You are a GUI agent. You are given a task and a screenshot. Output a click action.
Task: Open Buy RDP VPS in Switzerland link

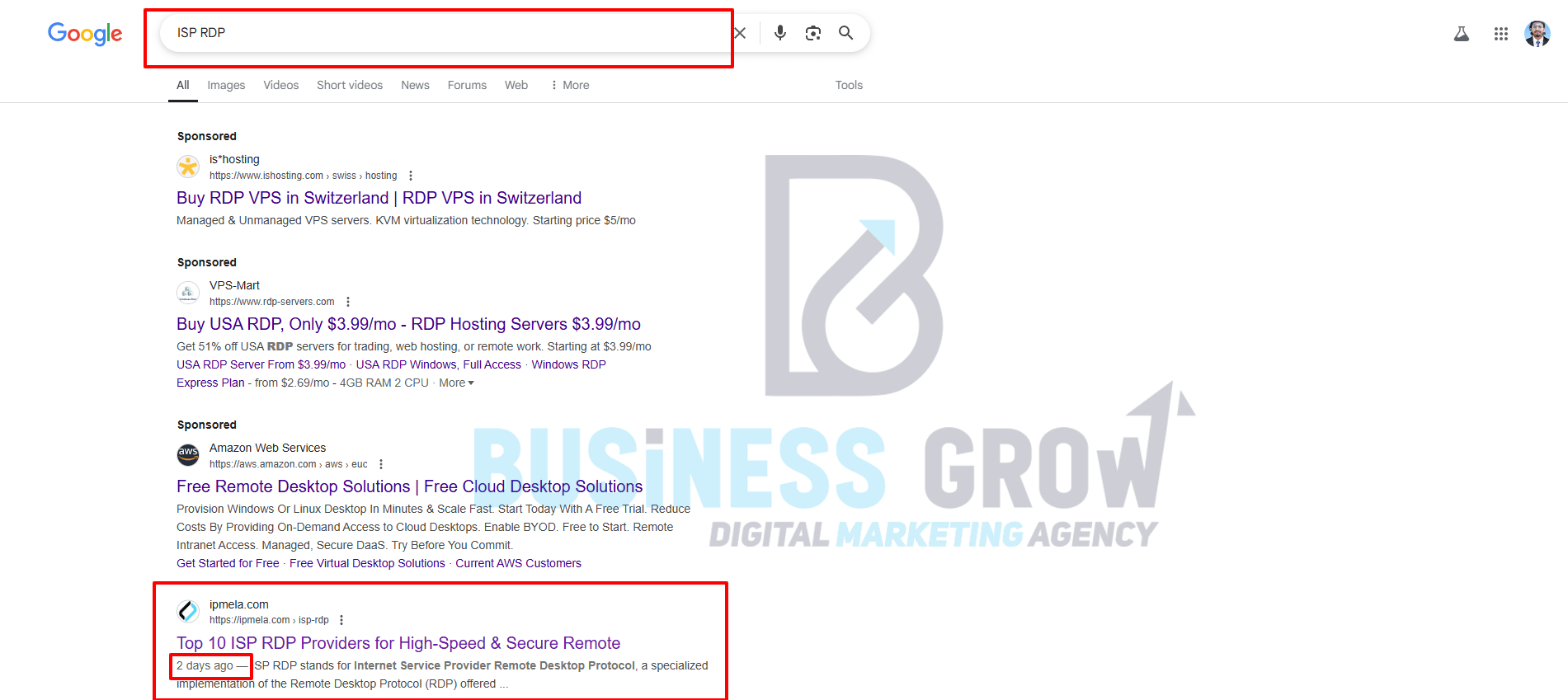coord(379,198)
